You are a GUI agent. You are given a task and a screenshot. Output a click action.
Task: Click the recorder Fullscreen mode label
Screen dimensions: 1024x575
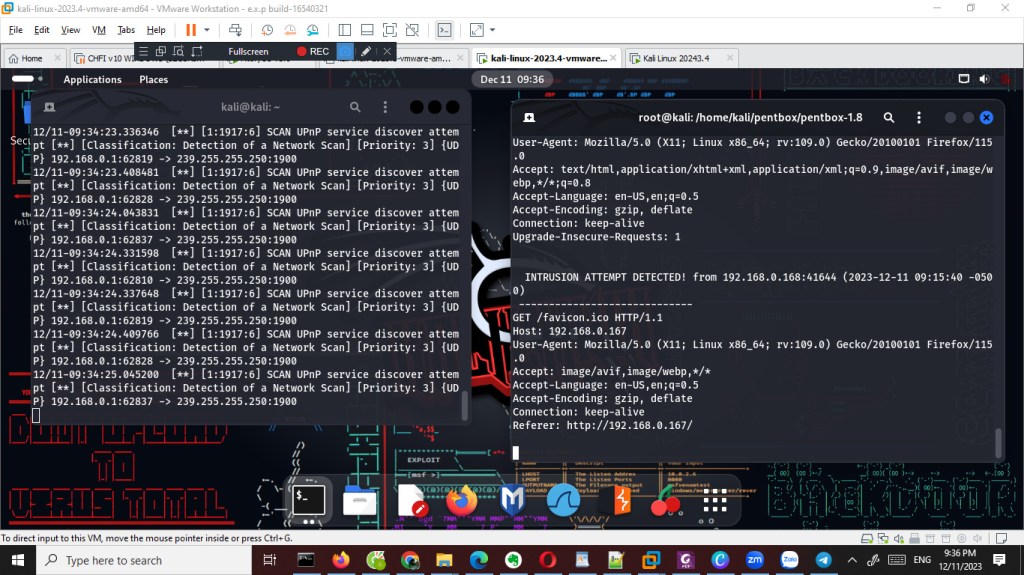(248, 52)
